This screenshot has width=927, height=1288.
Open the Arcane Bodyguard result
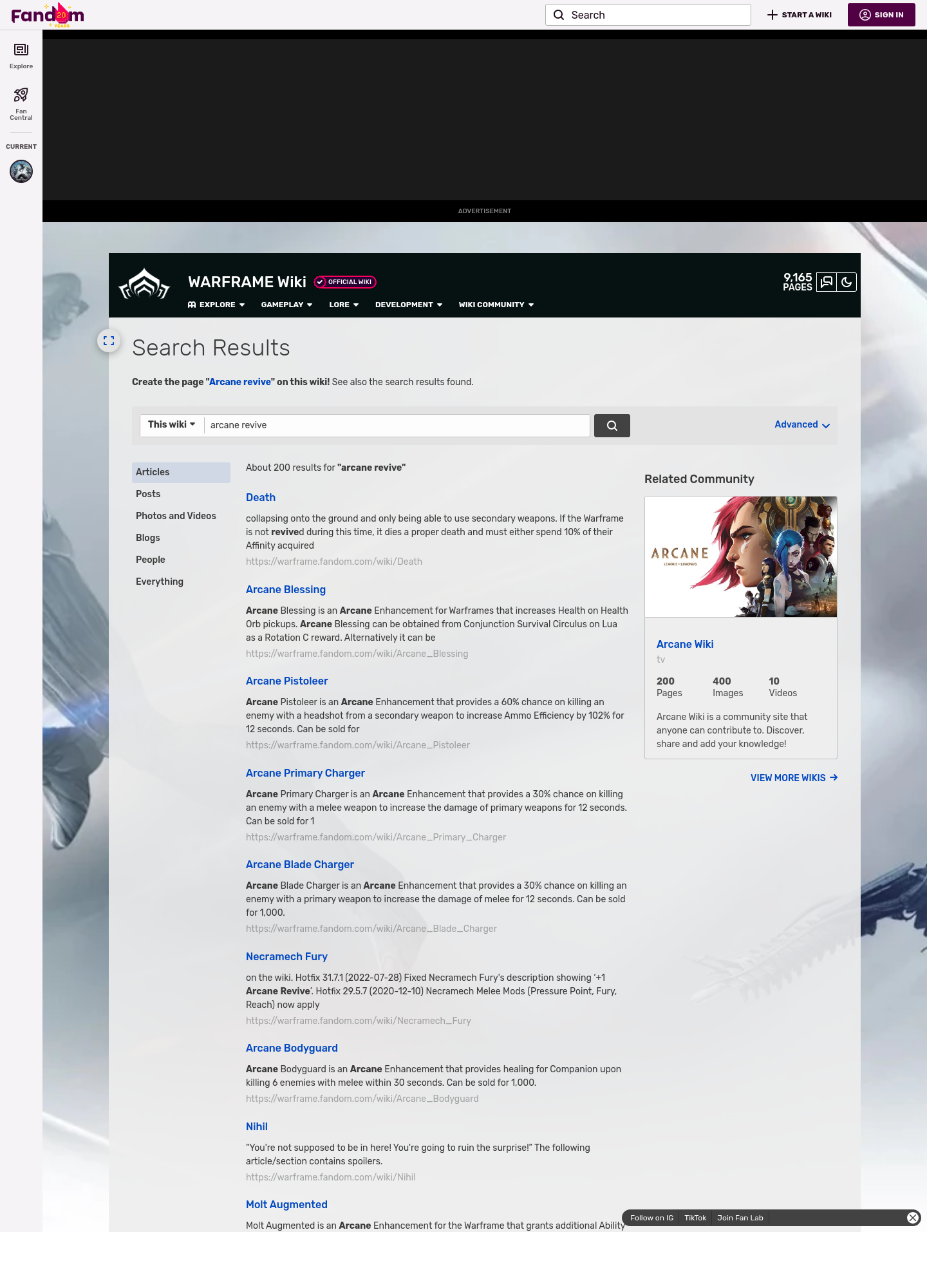292,1048
